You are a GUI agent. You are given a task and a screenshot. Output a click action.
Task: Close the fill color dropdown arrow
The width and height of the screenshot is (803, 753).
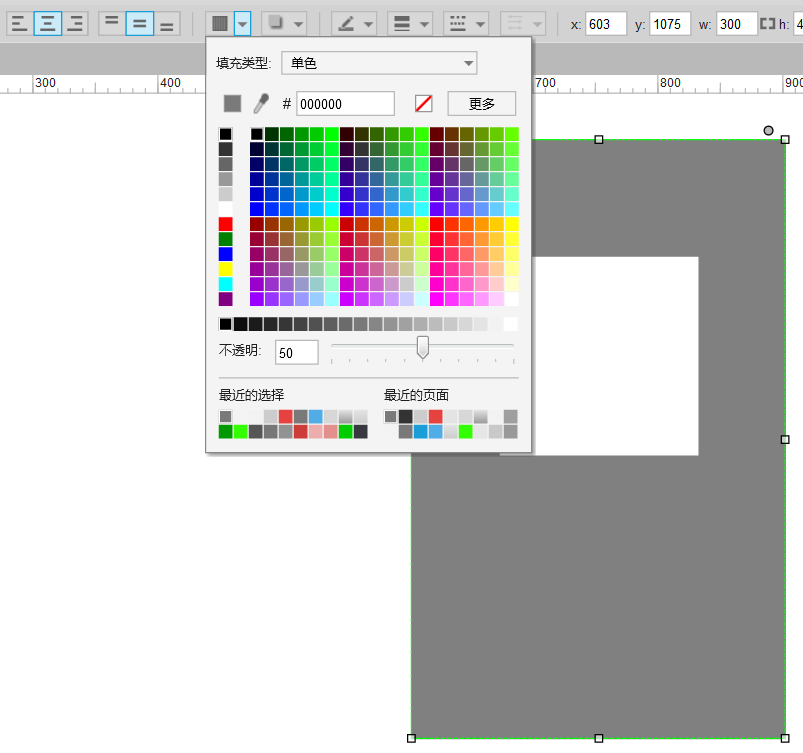242,23
